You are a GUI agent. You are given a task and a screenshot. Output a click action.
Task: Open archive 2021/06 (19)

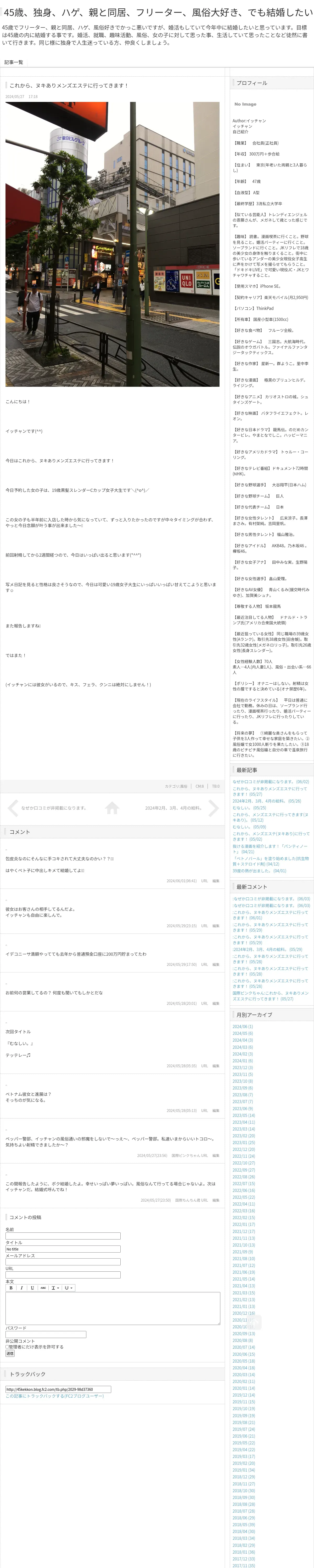point(244,1272)
